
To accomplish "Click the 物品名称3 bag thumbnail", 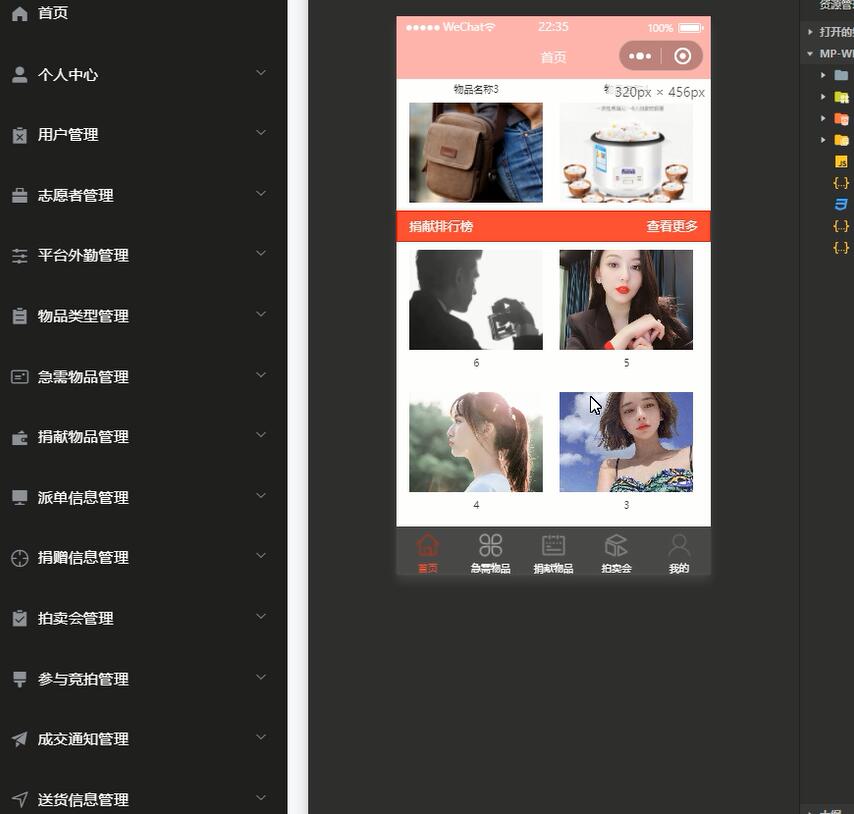I will (x=475, y=152).
